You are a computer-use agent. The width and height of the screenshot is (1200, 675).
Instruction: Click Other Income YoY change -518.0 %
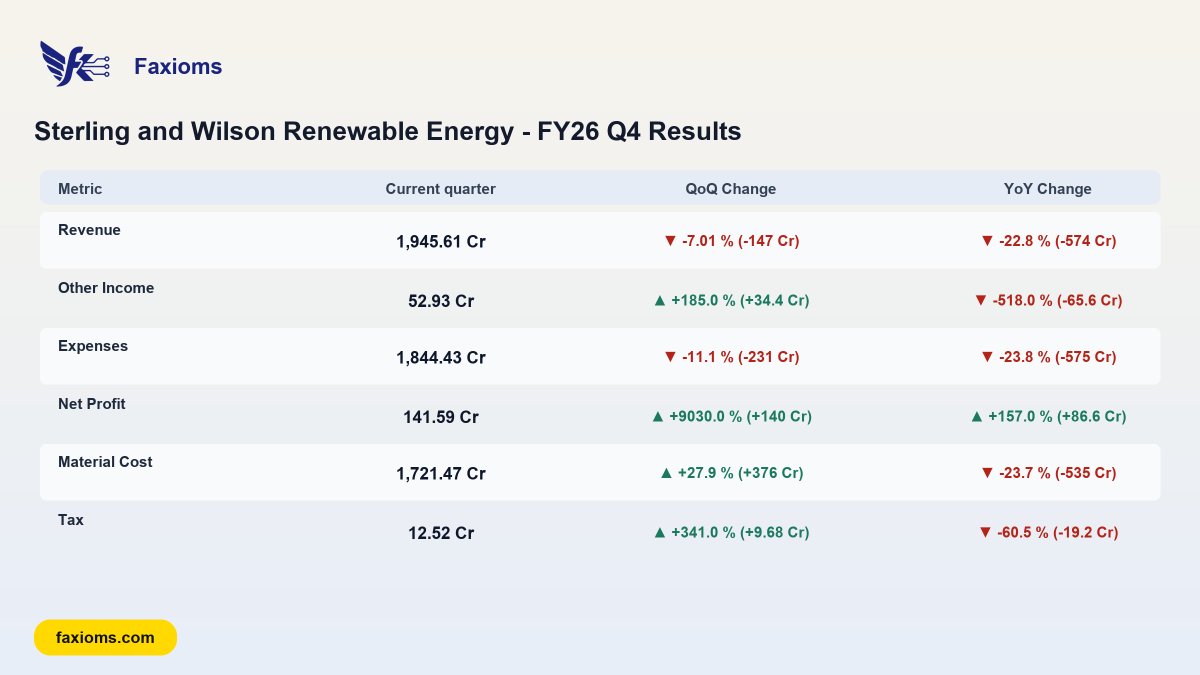coord(1048,299)
